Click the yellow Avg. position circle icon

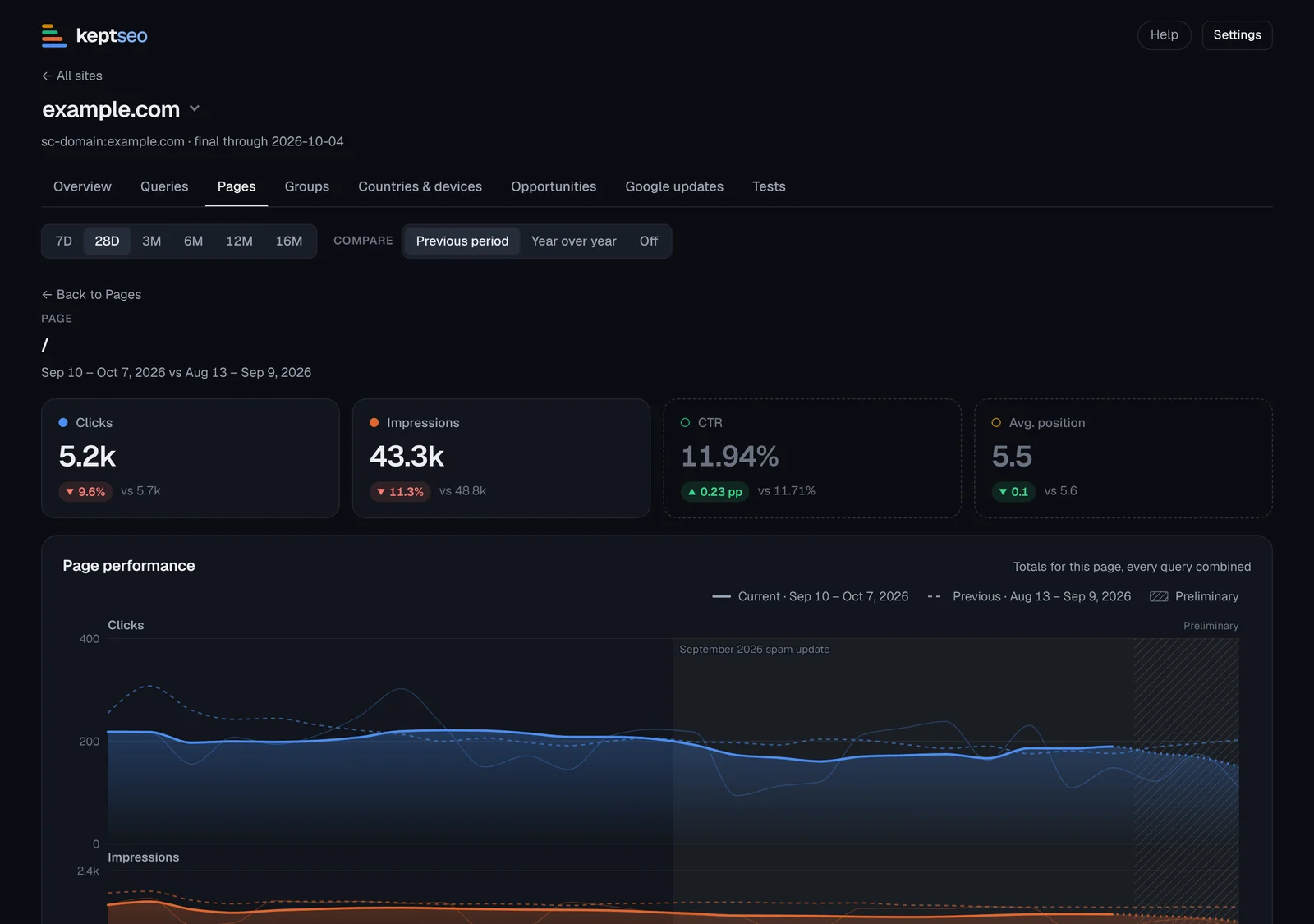pos(996,422)
